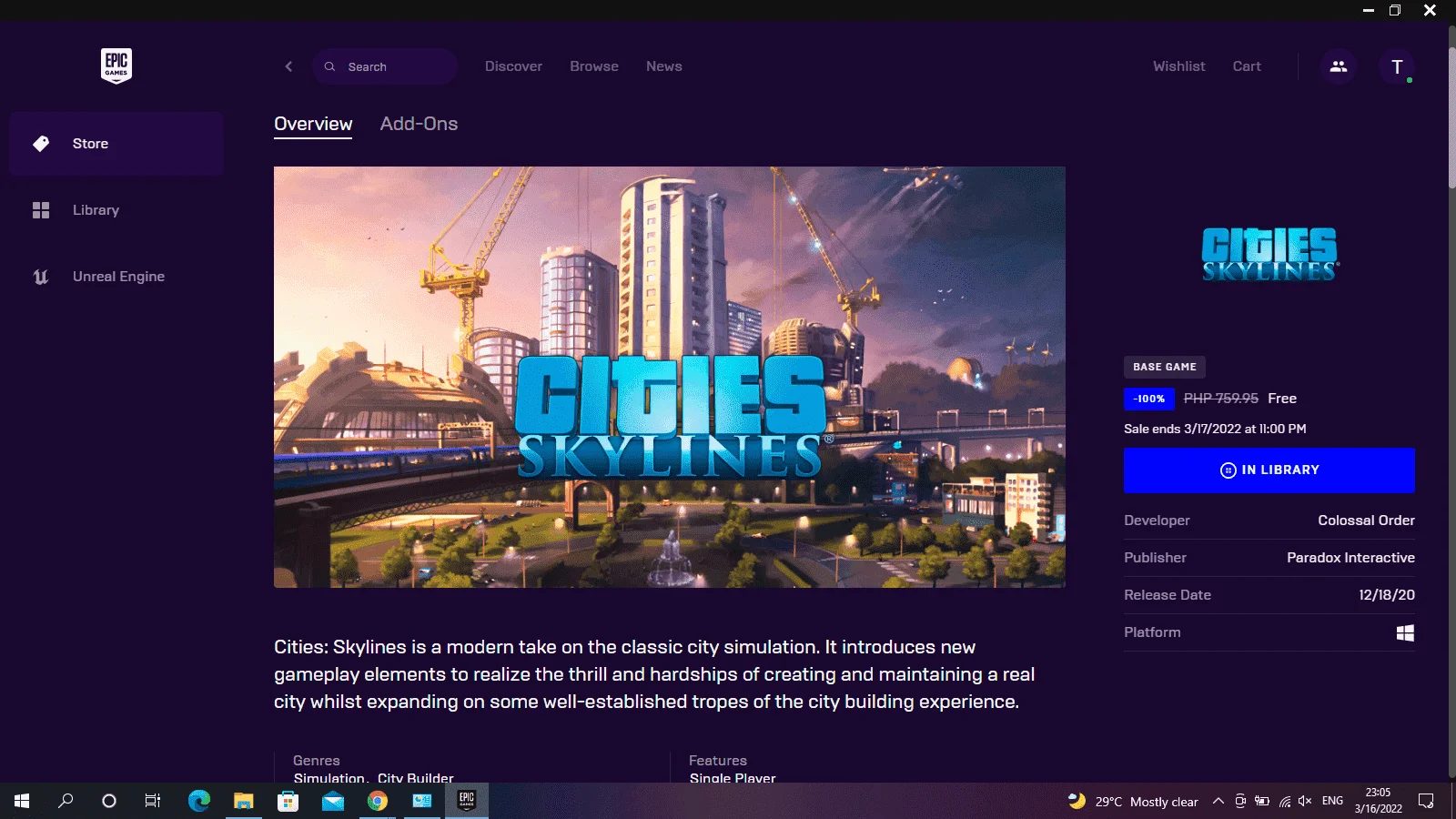
Task: Open the Discover section
Action: pos(513,66)
